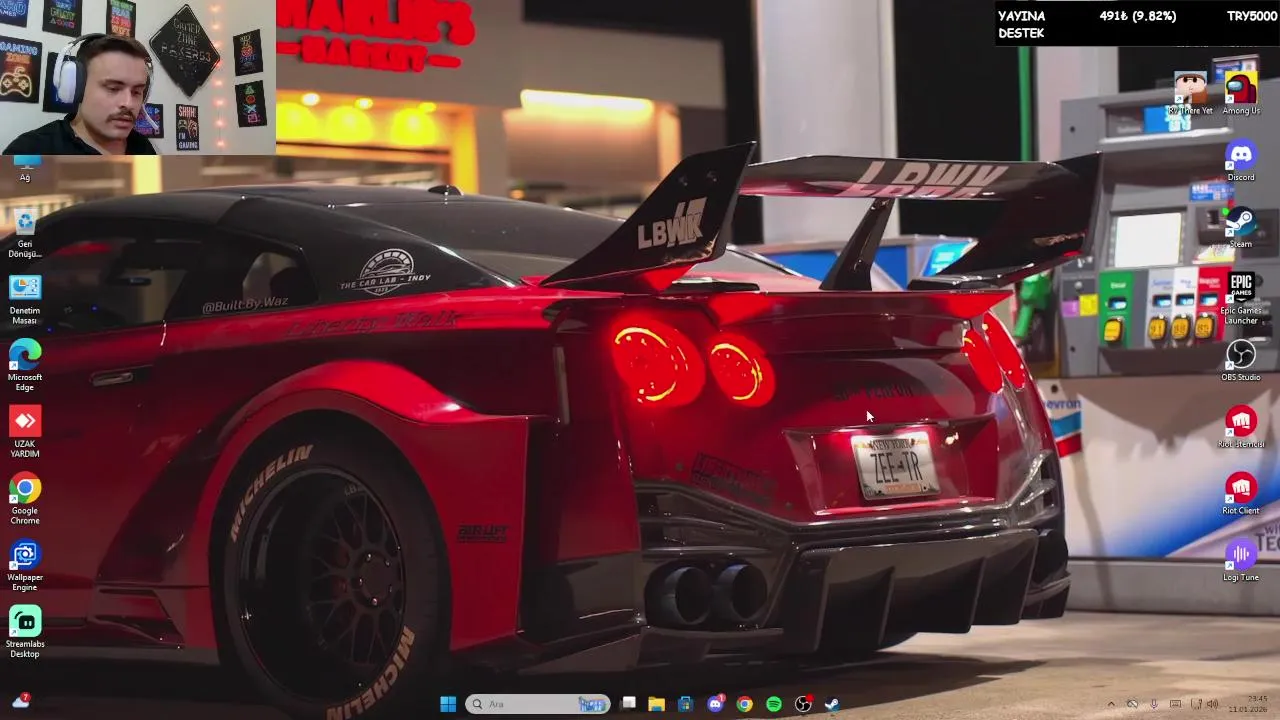Click the microphone tray icon
The width and height of the screenshot is (1280, 720).
coord(1154,704)
